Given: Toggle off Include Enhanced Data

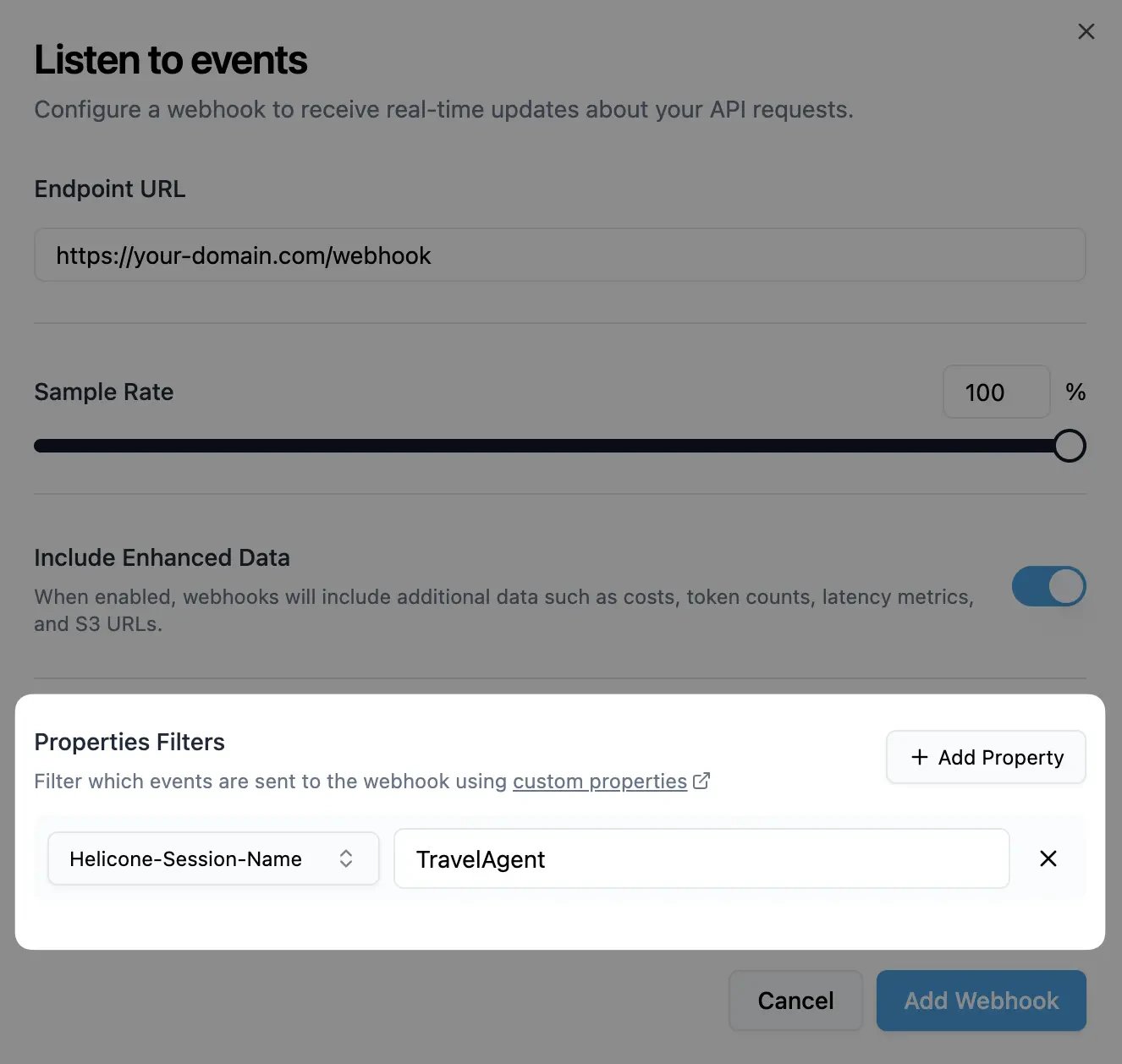Looking at the screenshot, I should 1049,586.
